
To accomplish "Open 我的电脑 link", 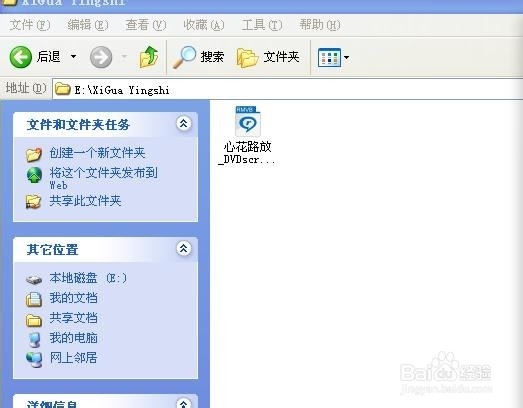I will 73,338.
